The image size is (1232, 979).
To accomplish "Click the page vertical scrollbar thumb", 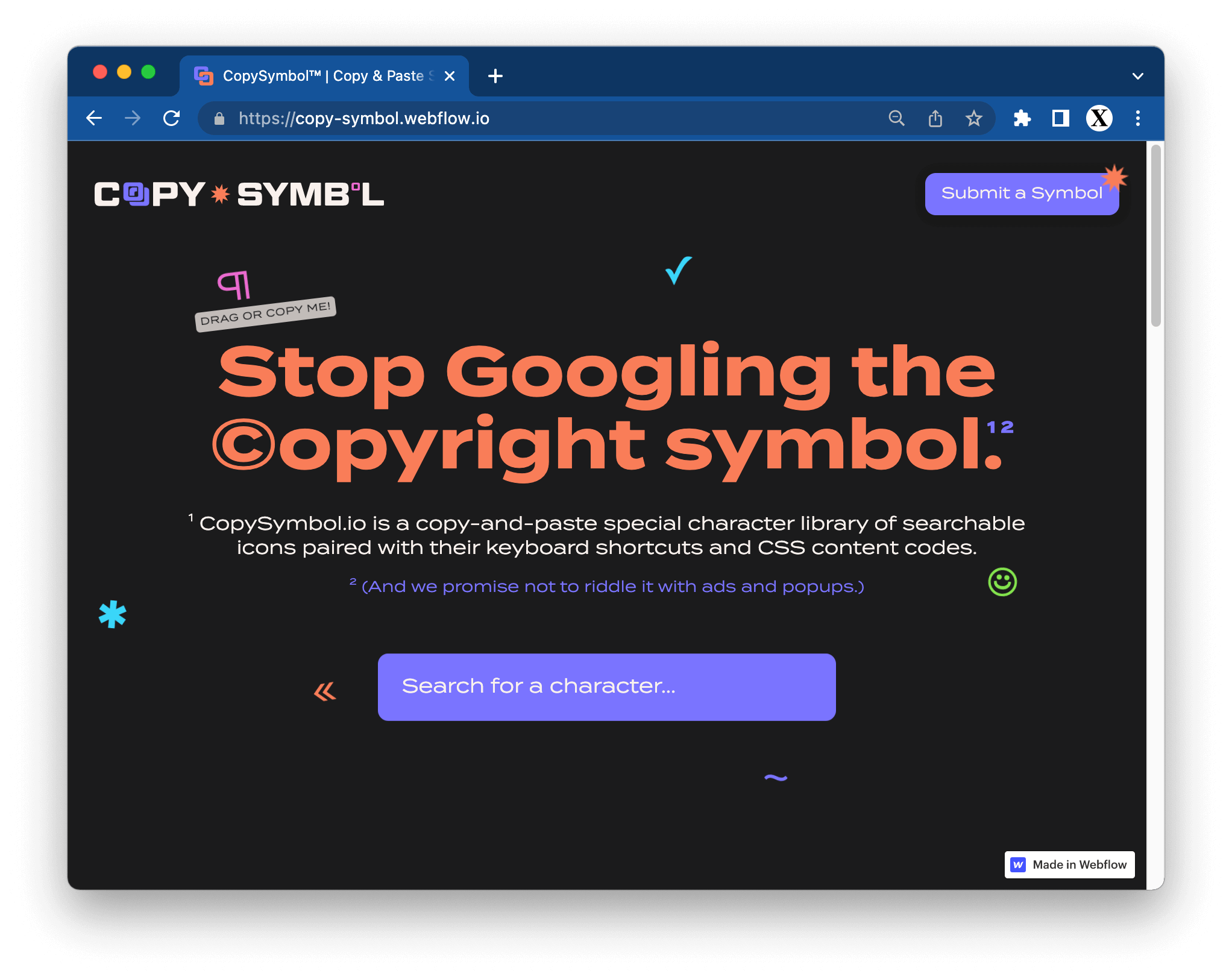I will 1155,235.
